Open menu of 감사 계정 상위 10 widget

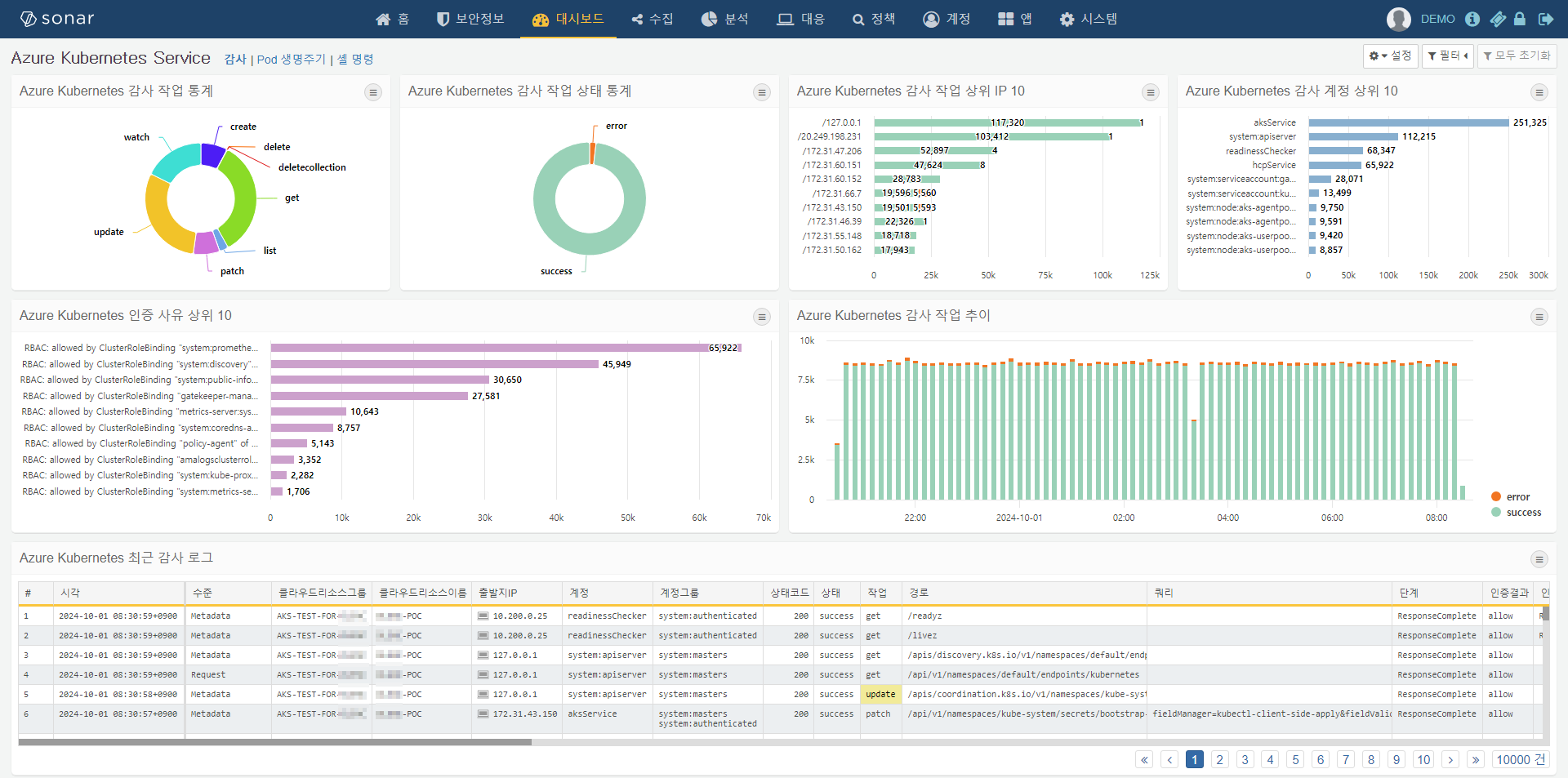[x=1539, y=92]
